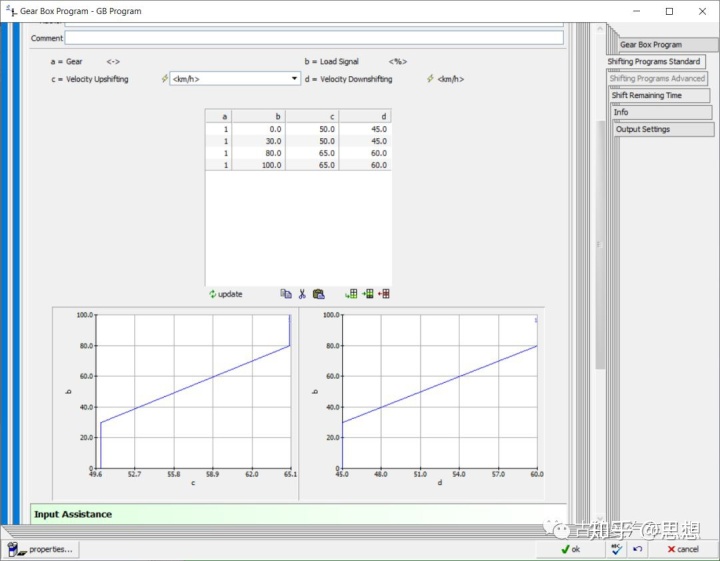
Task: Click into the Comment text field
Action: click(314, 38)
